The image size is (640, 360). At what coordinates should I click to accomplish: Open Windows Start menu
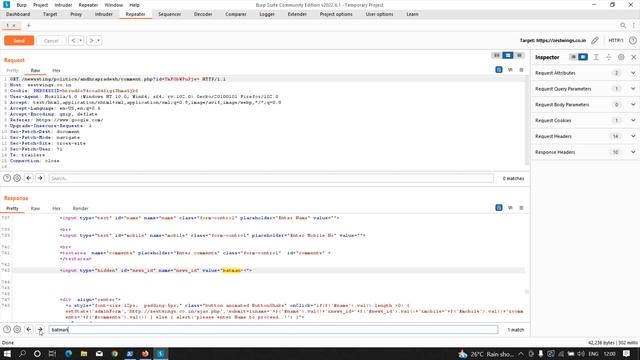(7, 354)
